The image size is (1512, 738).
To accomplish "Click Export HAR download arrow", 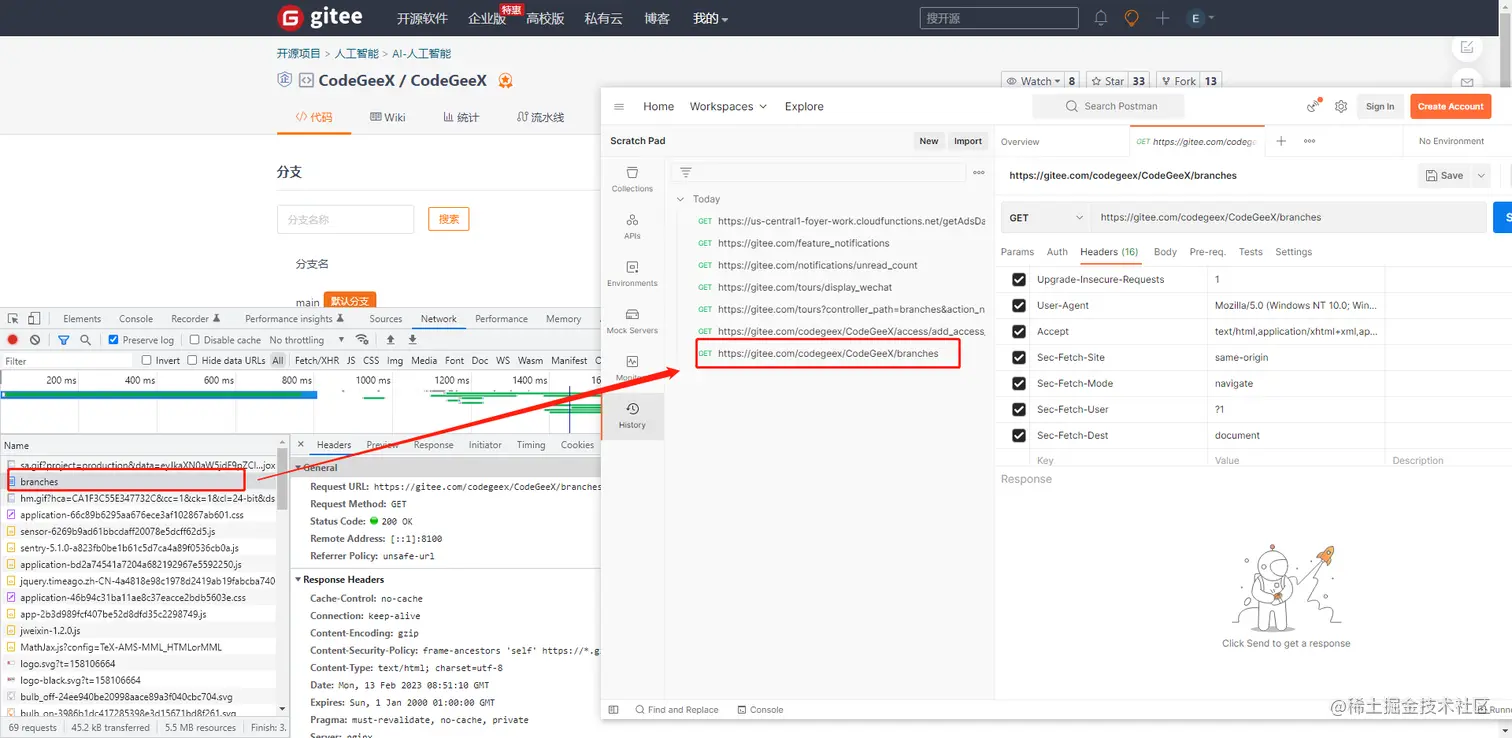I will click(x=412, y=340).
